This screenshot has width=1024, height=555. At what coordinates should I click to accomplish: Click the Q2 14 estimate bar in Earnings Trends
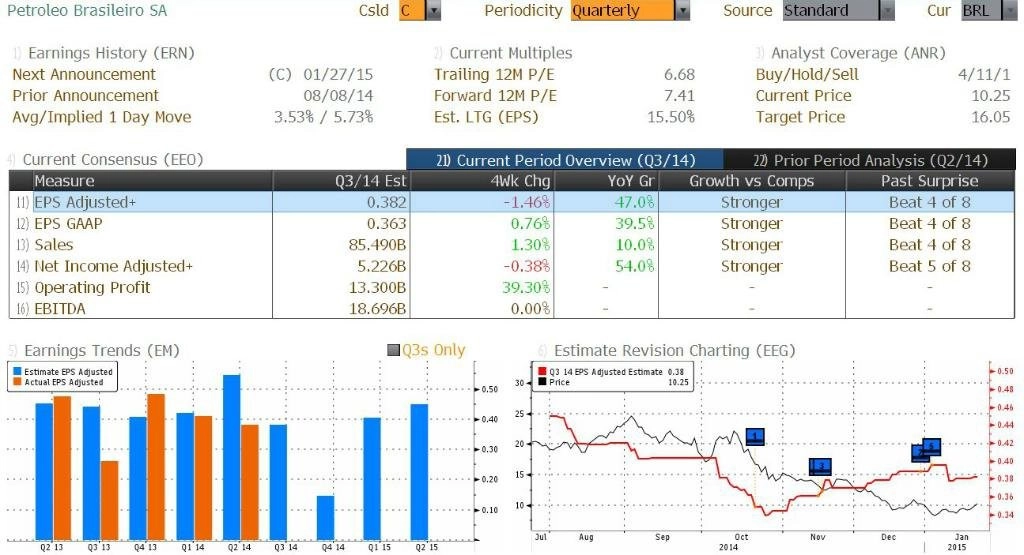pyautogui.click(x=232, y=457)
